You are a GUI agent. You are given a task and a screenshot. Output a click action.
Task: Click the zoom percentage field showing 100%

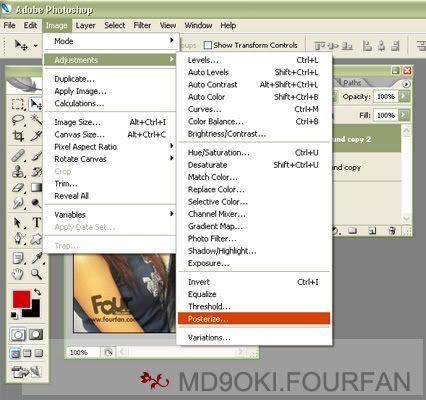tap(82, 352)
